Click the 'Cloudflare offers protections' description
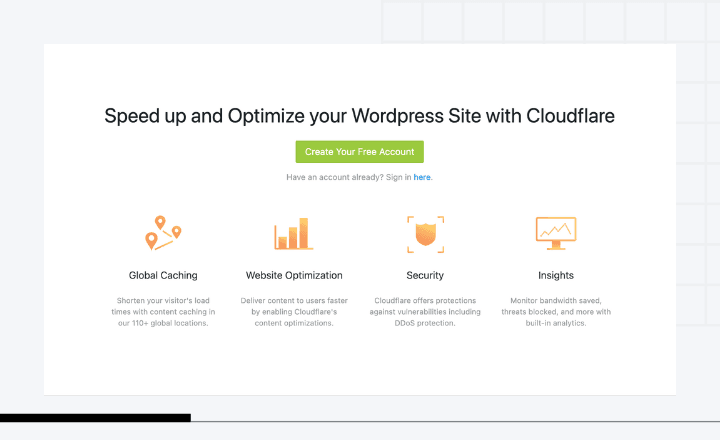 tap(425, 312)
